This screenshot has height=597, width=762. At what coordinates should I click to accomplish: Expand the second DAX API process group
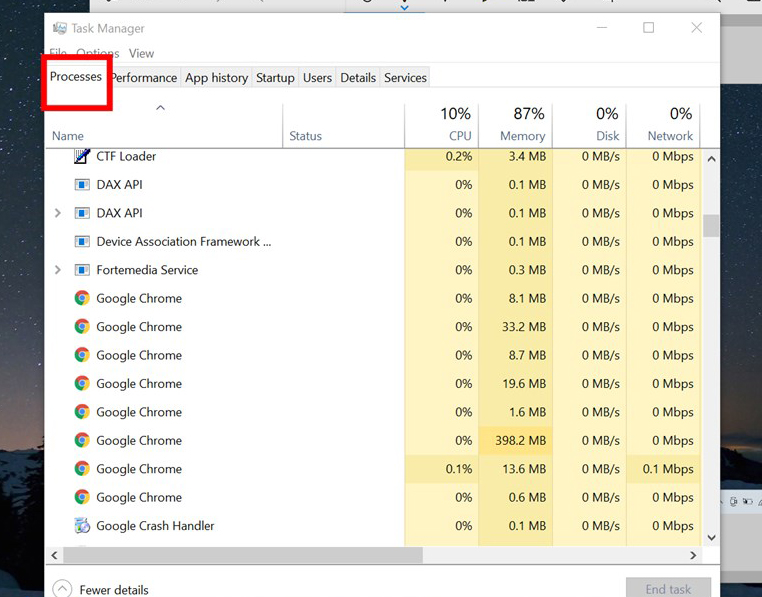pos(57,213)
